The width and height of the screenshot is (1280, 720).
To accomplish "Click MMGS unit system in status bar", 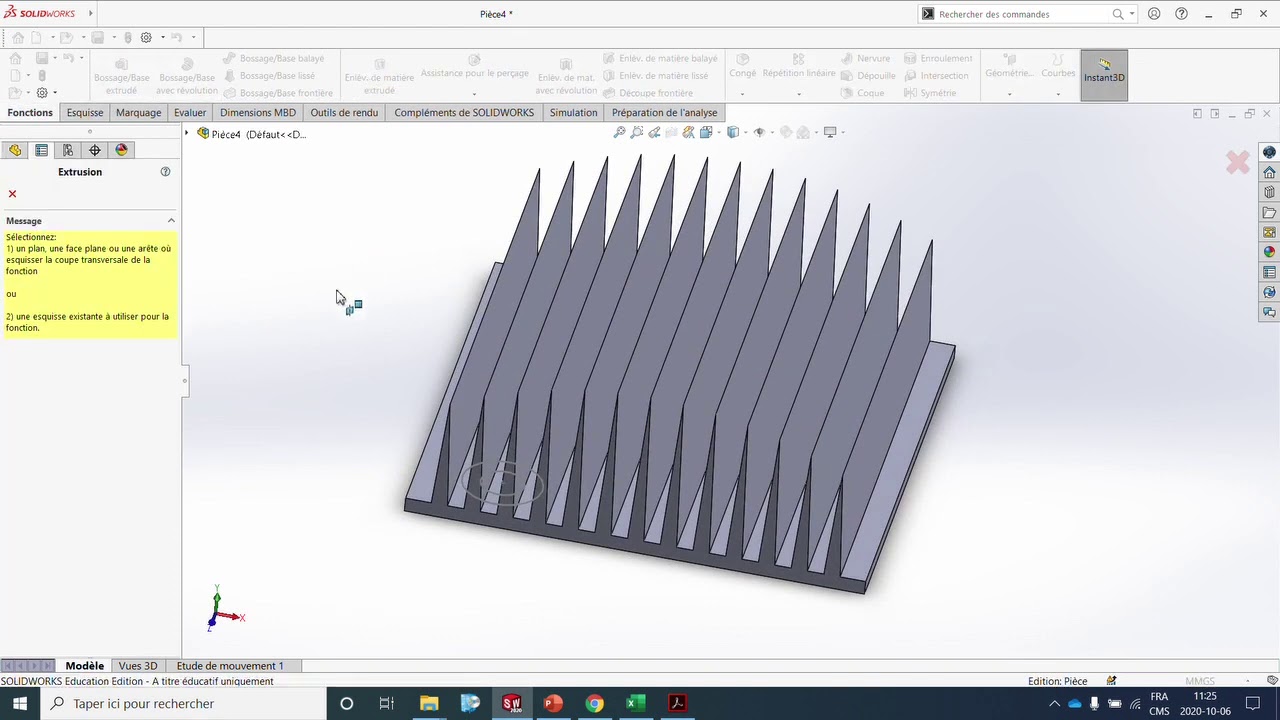I will click(1200, 681).
